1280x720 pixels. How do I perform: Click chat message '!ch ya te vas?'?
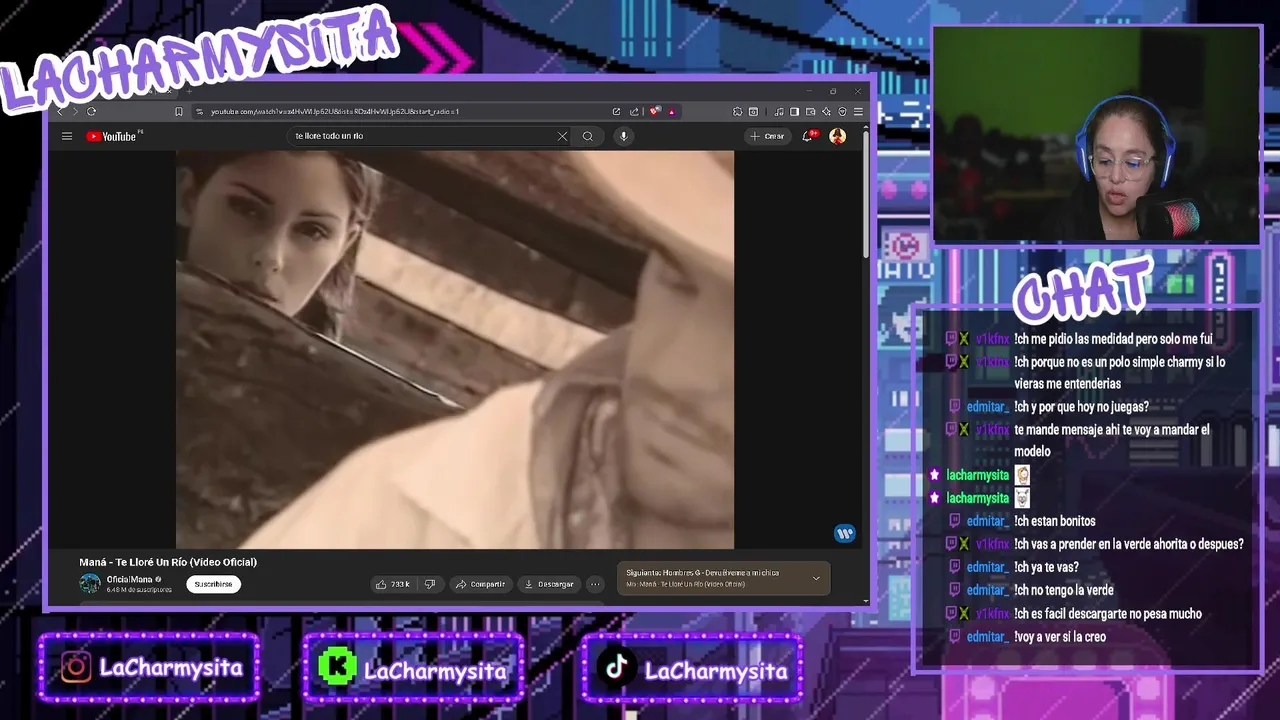coord(1046,567)
